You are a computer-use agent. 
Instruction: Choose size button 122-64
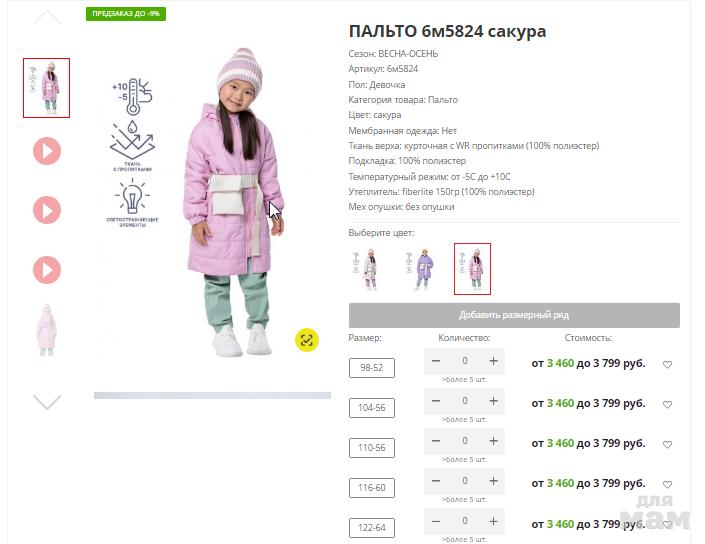click(x=372, y=528)
